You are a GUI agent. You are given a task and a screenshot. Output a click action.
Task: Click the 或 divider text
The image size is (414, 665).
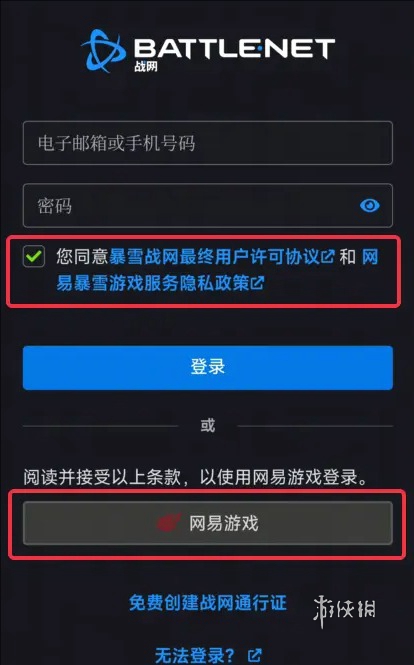tap(208, 425)
